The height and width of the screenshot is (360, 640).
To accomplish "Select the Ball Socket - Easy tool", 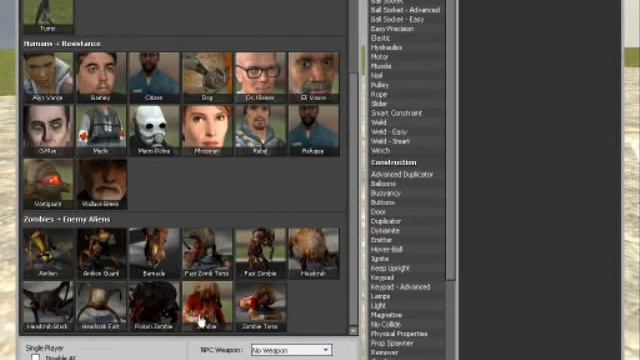I will 397,19.
